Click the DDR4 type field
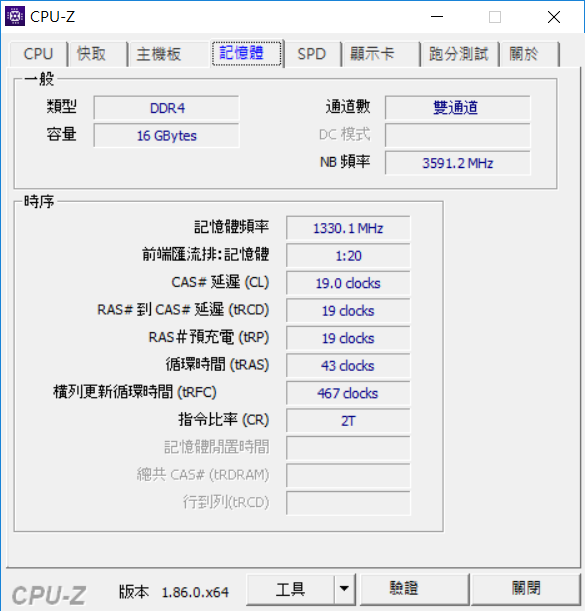 [x=166, y=108]
